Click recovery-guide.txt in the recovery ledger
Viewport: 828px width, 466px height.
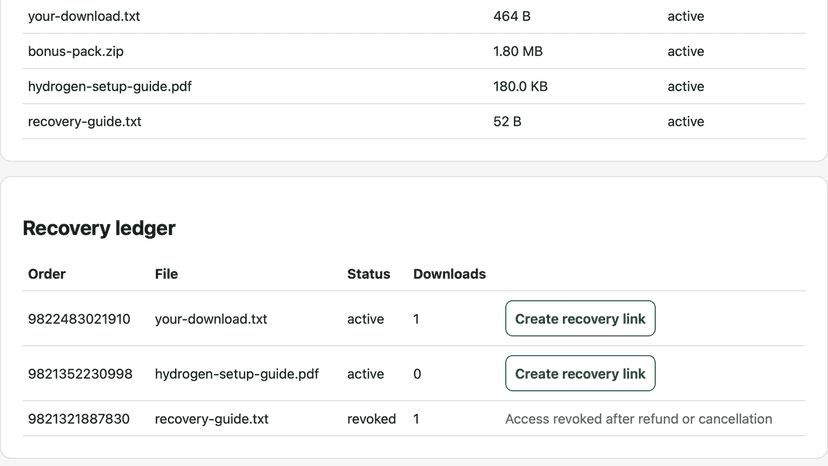click(x=211, y=419)
